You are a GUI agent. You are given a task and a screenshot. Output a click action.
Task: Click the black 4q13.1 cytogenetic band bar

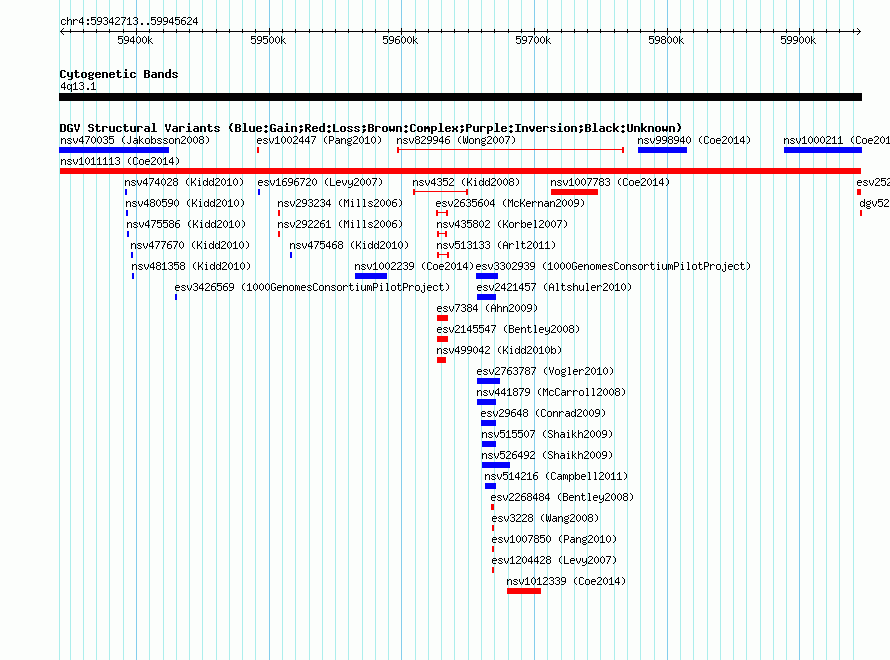click(x=460, y=97)
